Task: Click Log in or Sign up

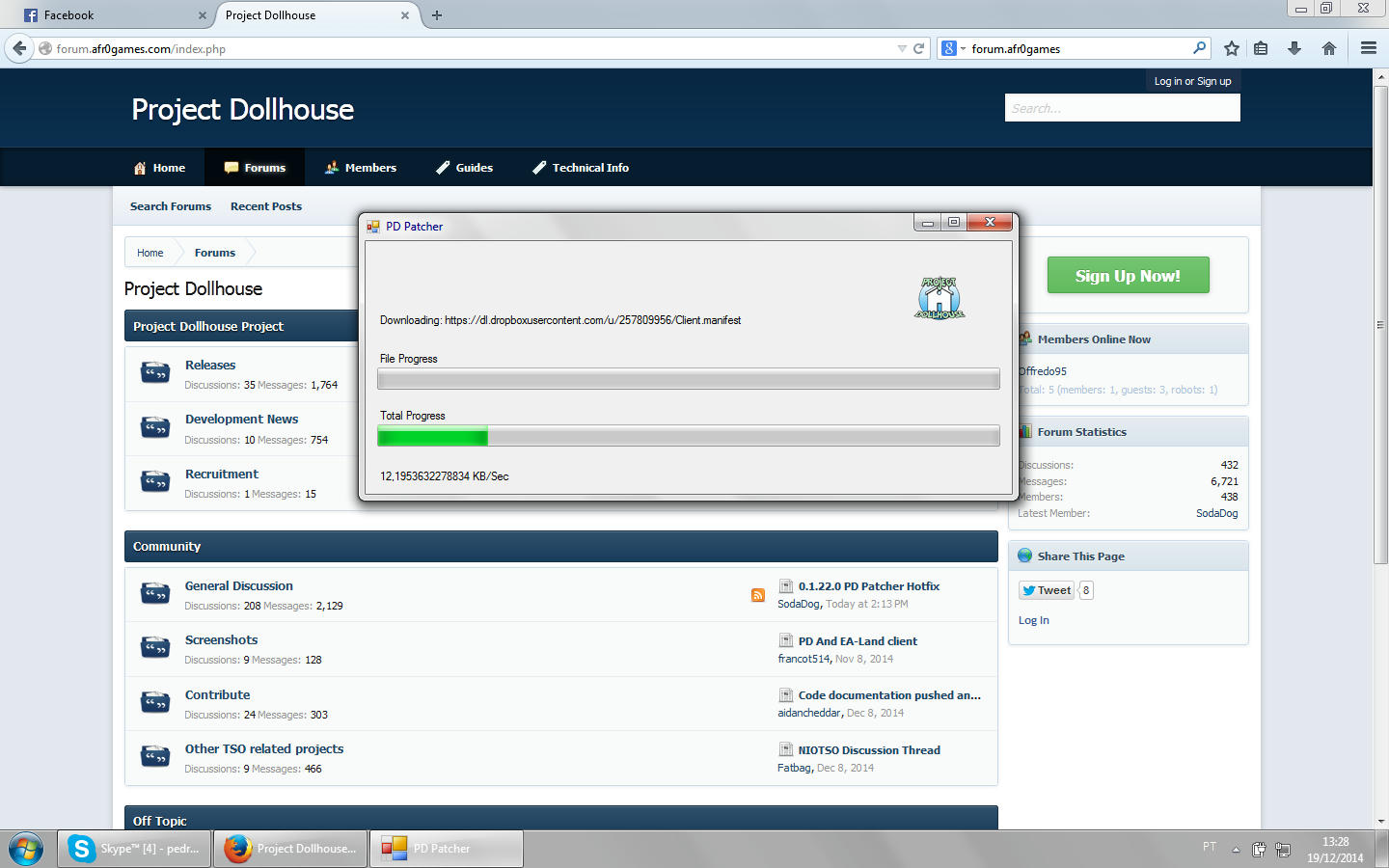Action: click(x=1192, y=81)
